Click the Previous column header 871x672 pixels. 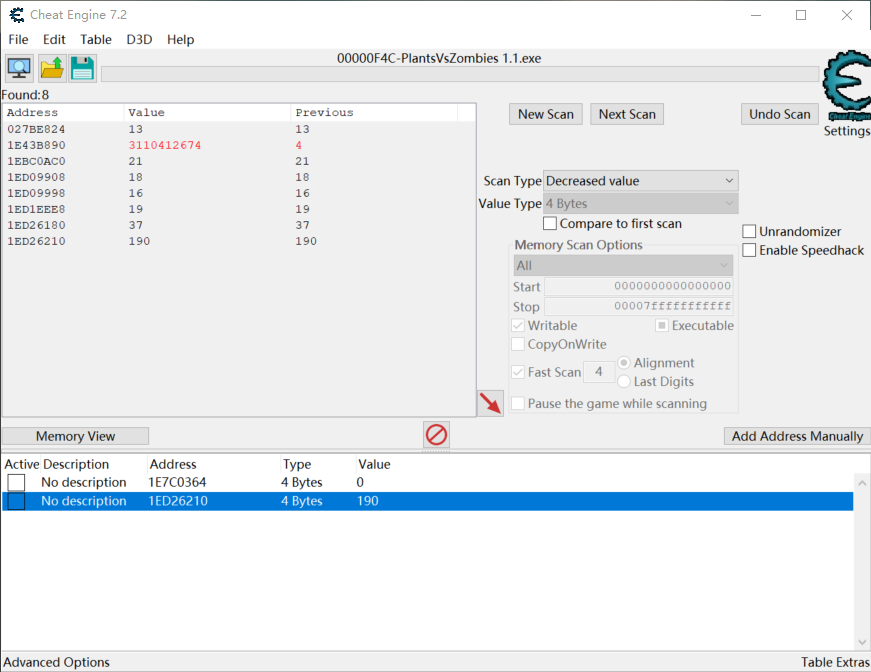(x=374, y=113)
